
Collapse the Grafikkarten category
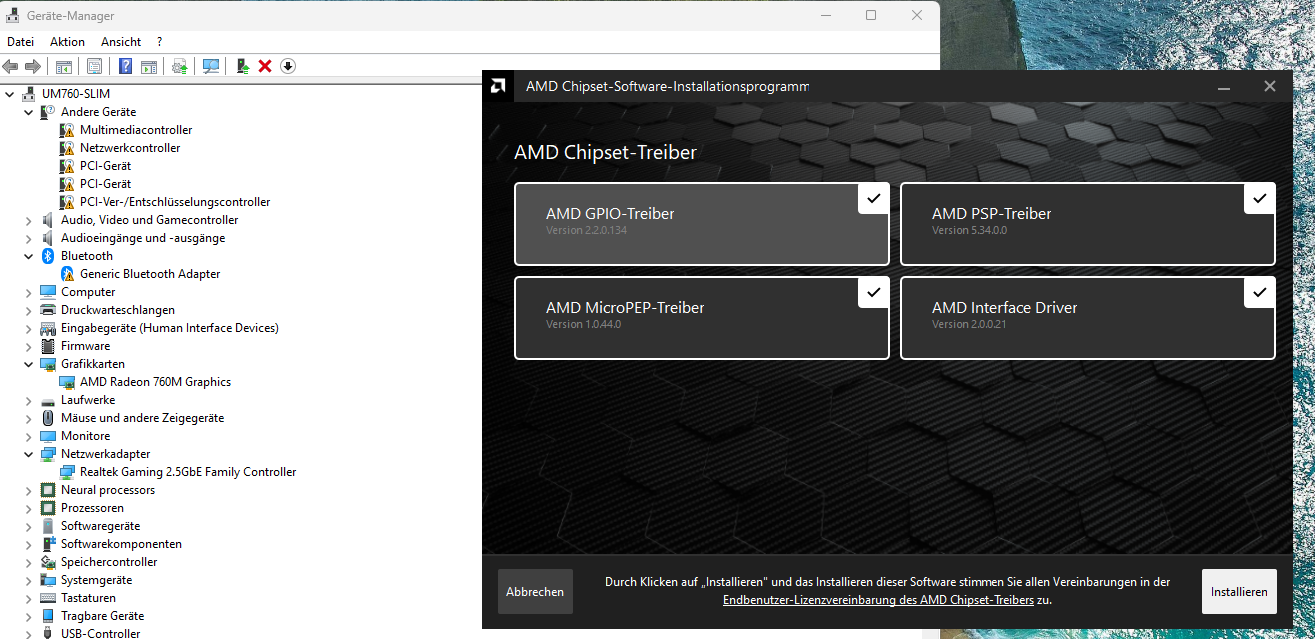[29, 364]
